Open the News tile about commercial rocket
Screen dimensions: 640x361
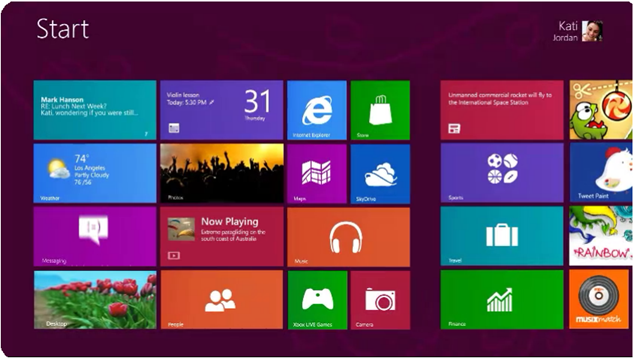coord(502,110)
